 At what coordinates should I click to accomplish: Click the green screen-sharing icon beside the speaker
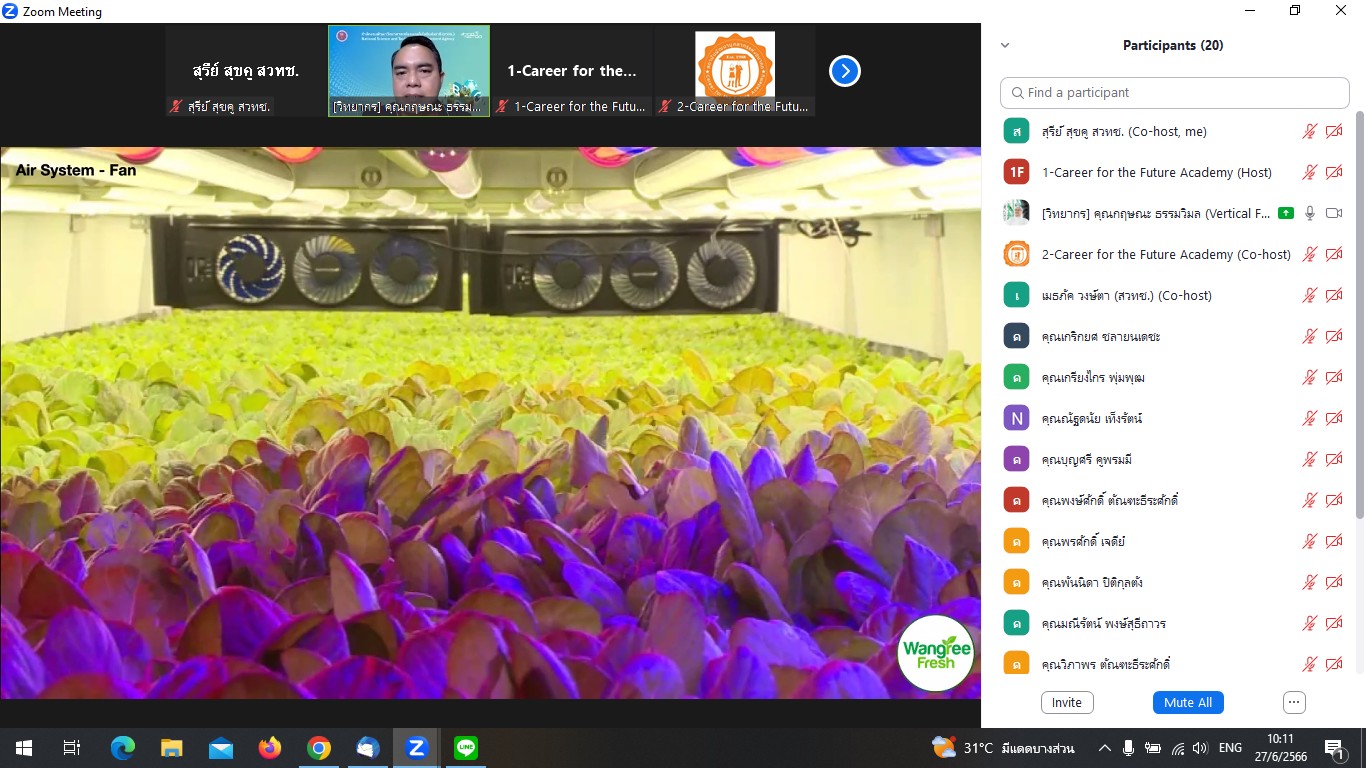[1286, 213]
